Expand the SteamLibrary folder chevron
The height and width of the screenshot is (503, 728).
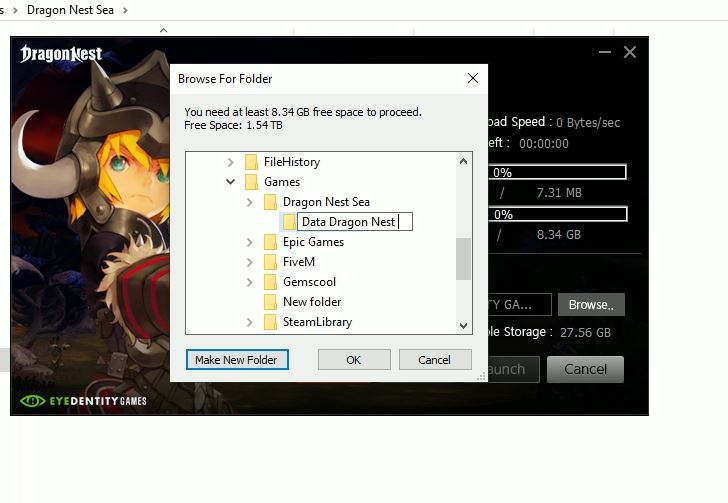click(x=249, y=322)
